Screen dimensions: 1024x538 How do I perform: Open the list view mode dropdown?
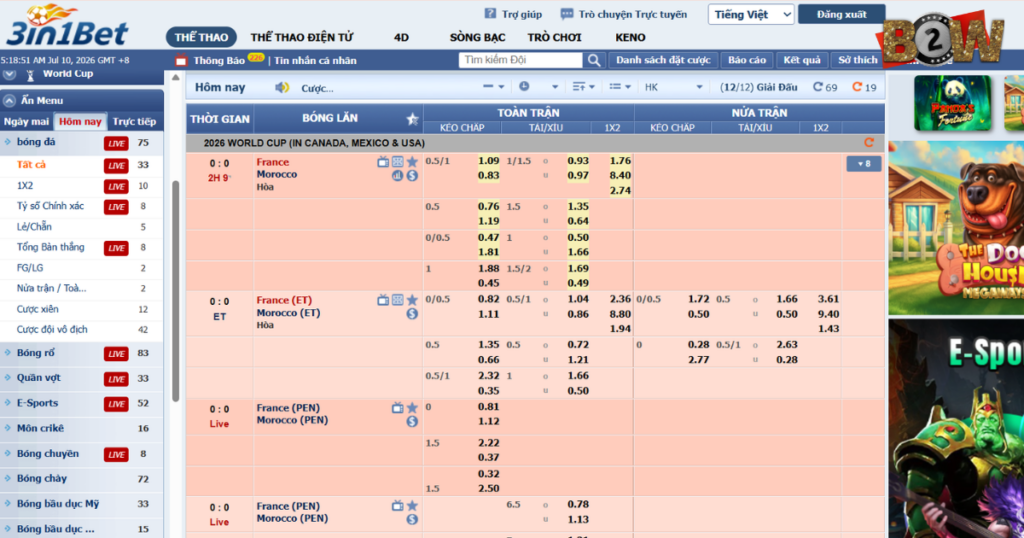point(620,87)
